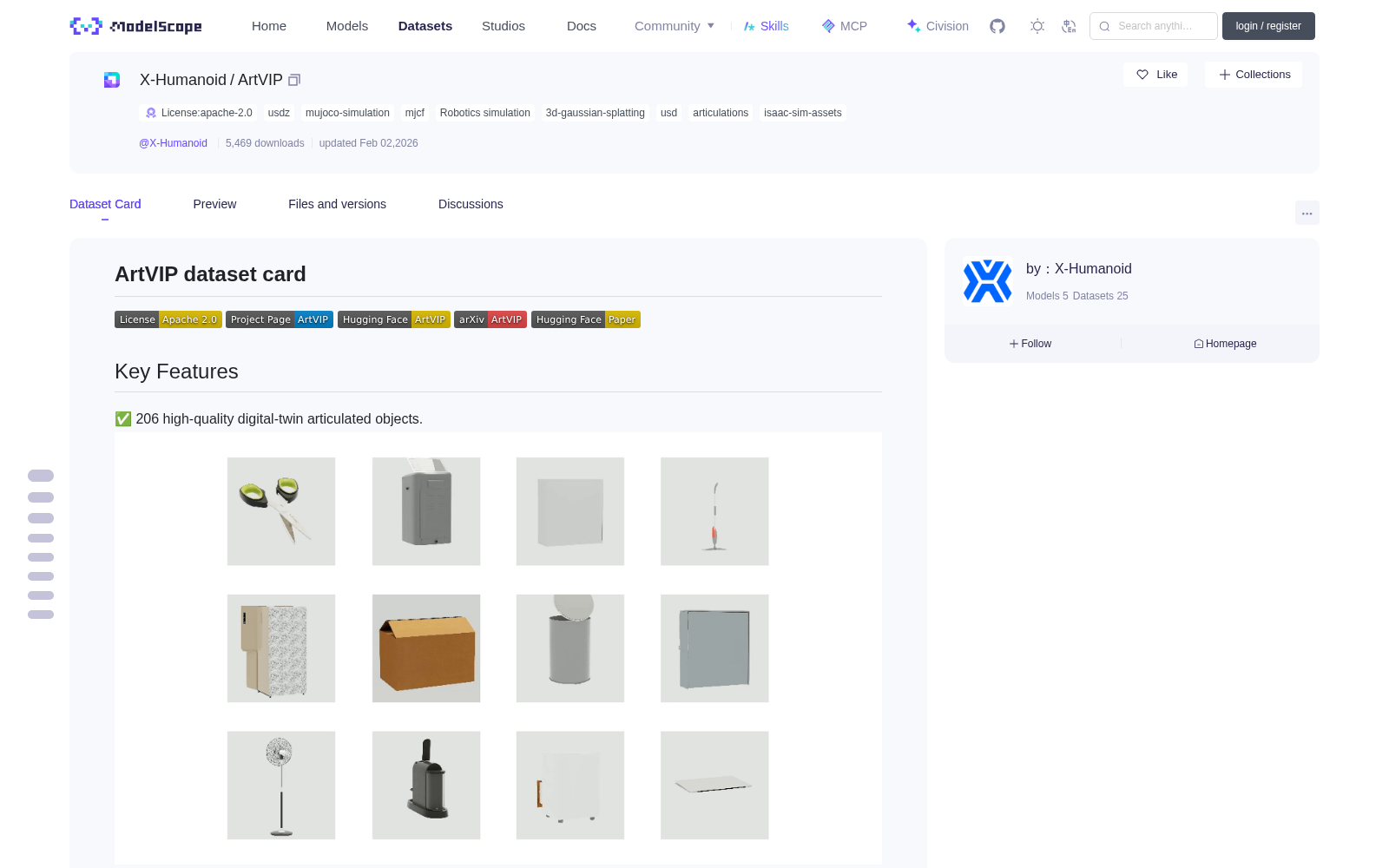
Task: Click the License Apache 2.0 badge
Action: click(168, 319)
